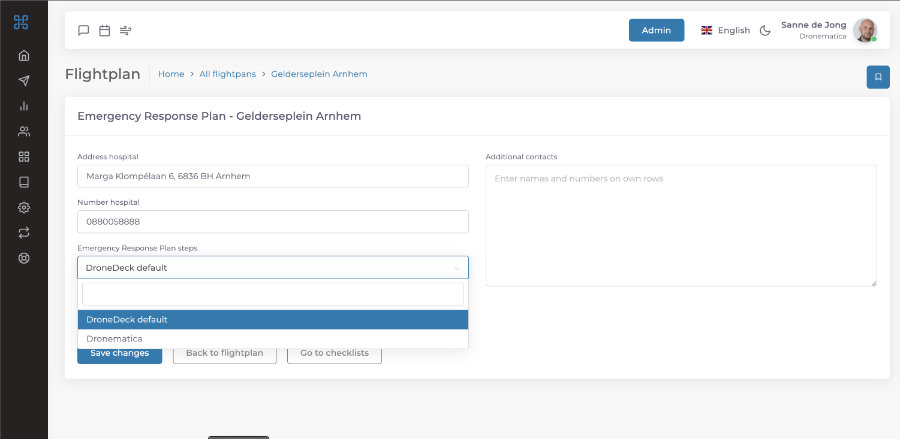This screenshot has width=900, height=439.
Task: Go to Home via sidebar house icon
Action: (24, 55)
